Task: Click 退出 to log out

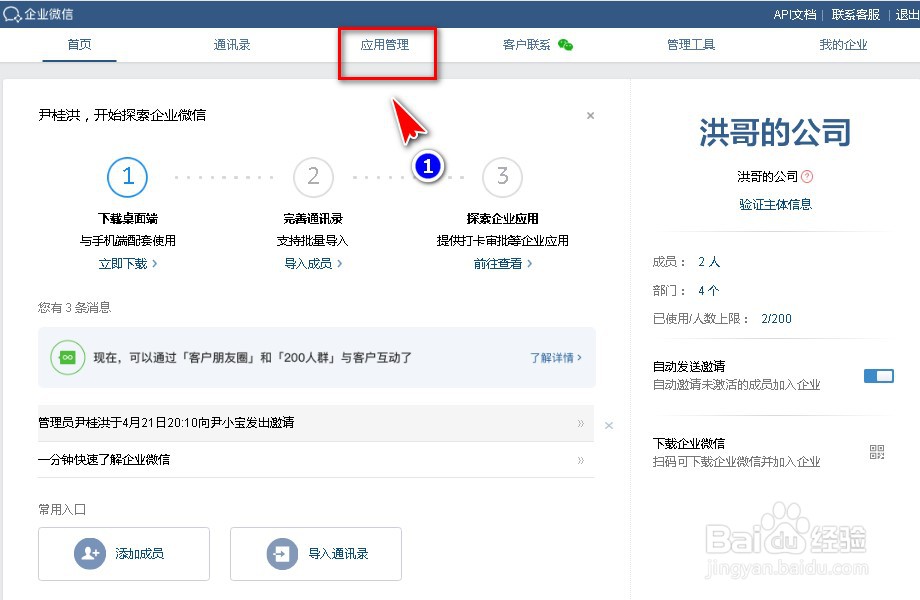Action: [907, 15]
